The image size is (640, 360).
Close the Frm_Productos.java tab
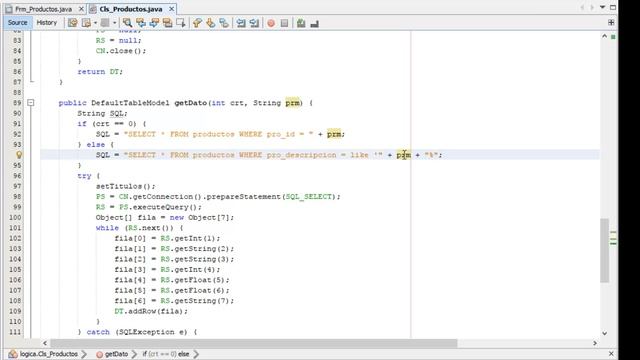pyautogui.click(x=81, y=9)
